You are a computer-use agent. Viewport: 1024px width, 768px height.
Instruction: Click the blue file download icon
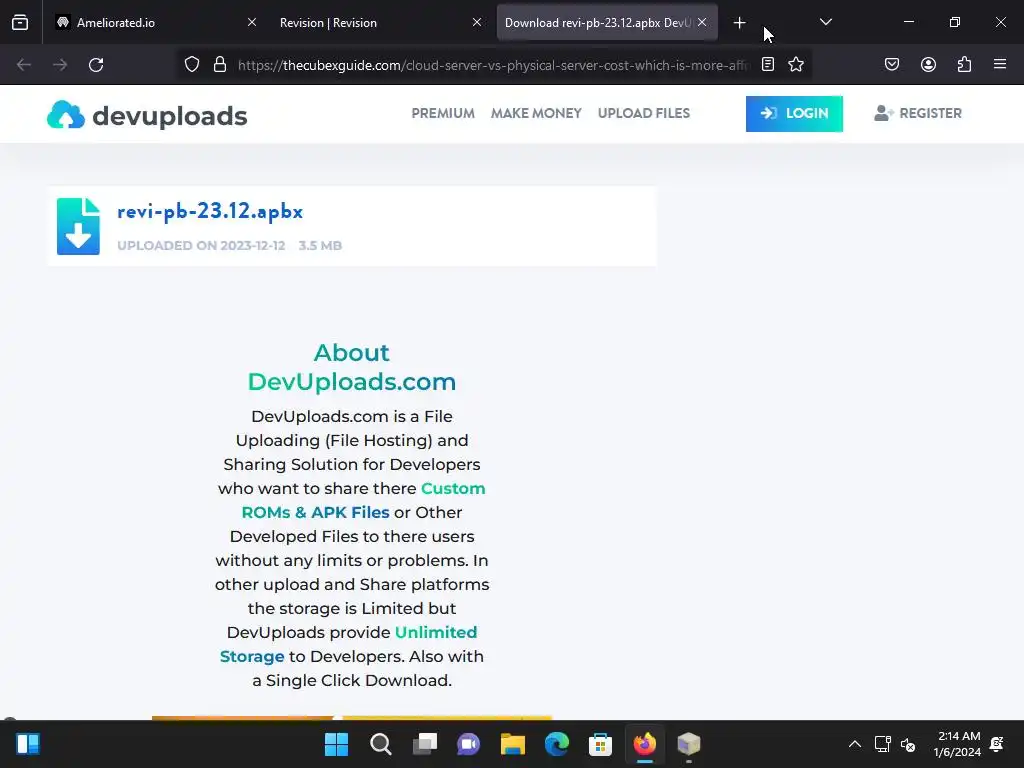pos(78,226)
